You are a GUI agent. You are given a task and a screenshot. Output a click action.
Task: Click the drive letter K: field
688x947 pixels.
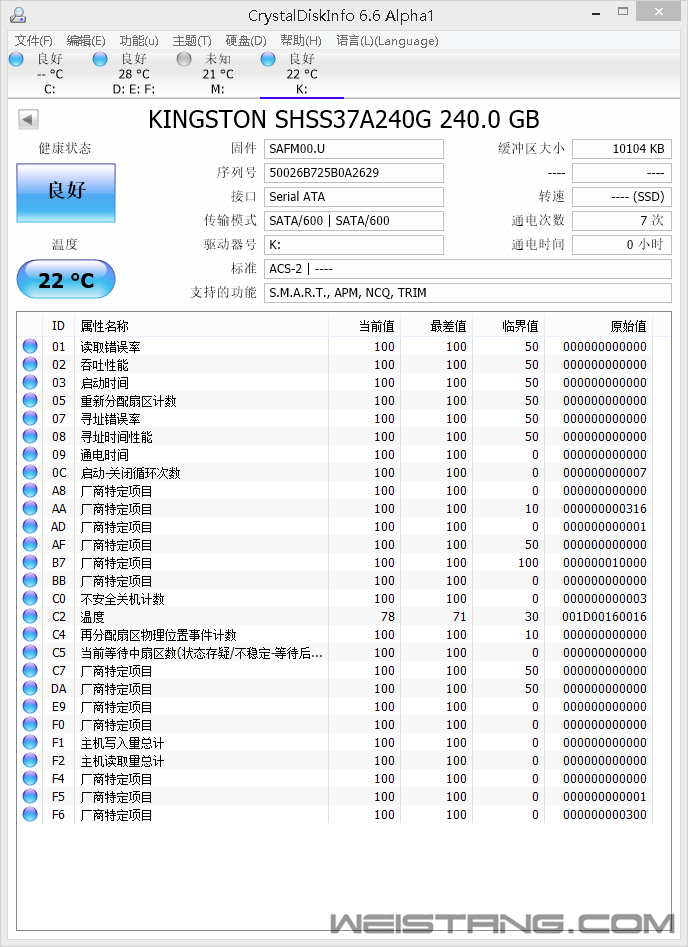[x=353, y=245]
